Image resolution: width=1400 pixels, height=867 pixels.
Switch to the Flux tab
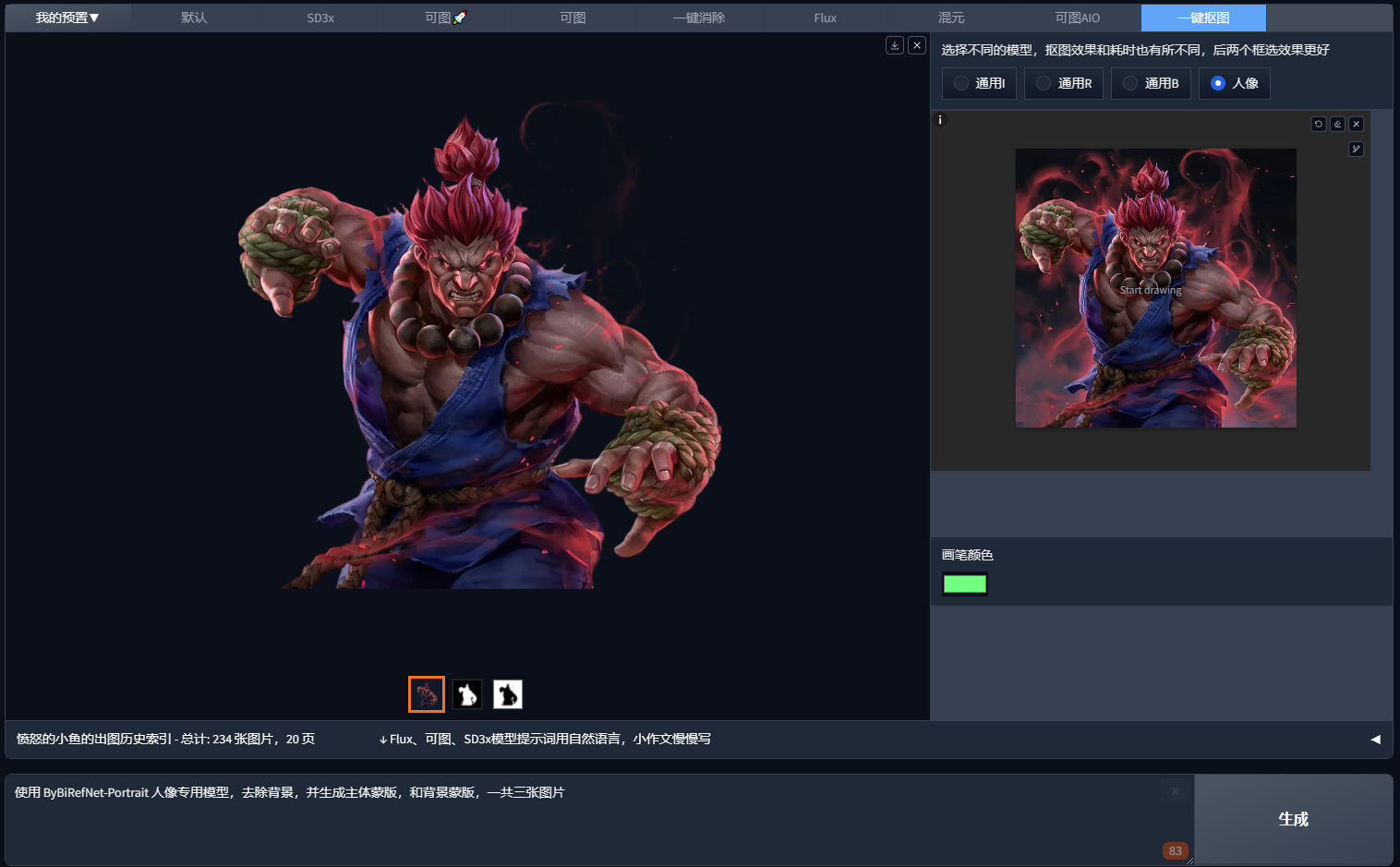coord(825,18)
